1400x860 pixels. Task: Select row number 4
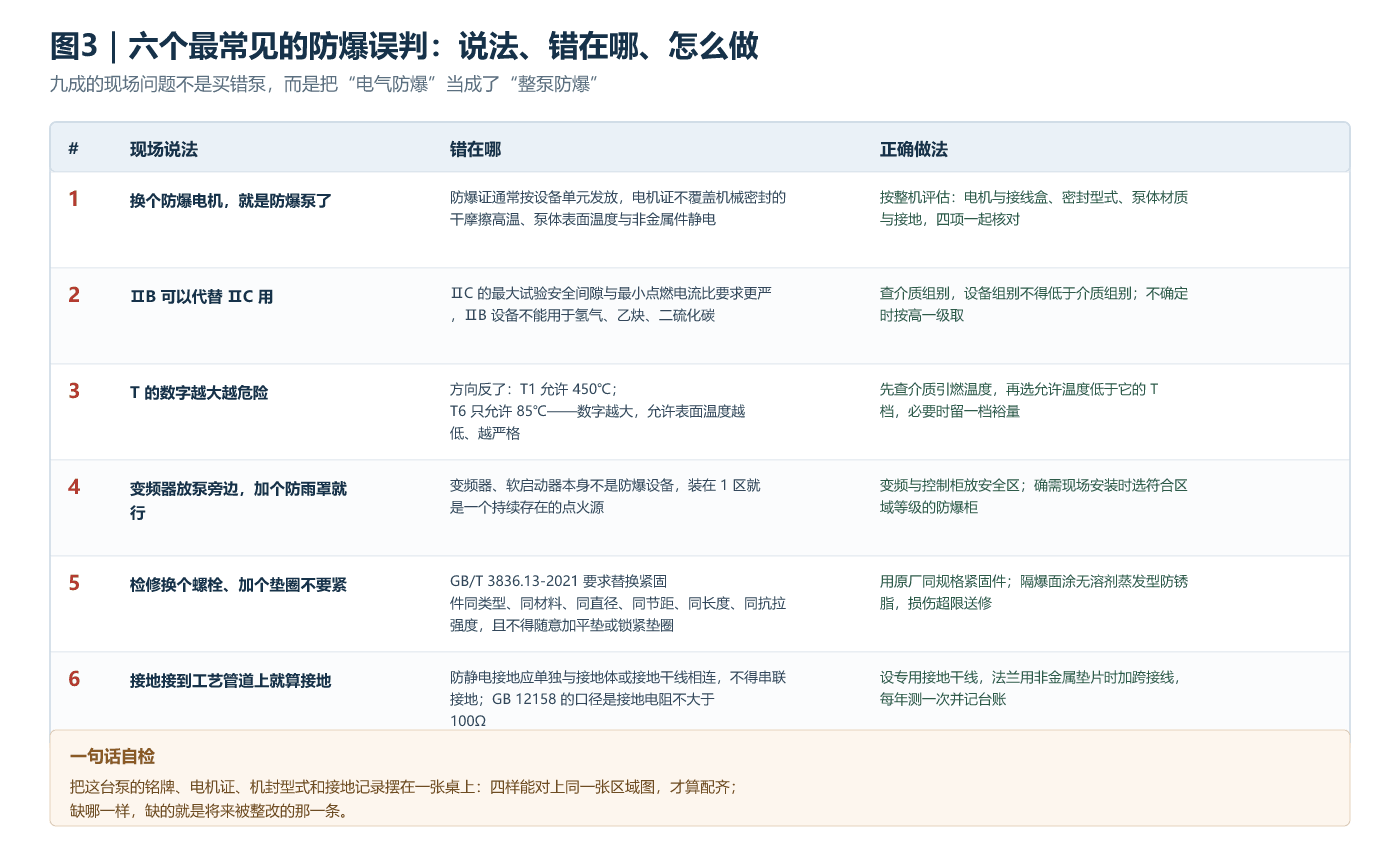coord(74,487)
